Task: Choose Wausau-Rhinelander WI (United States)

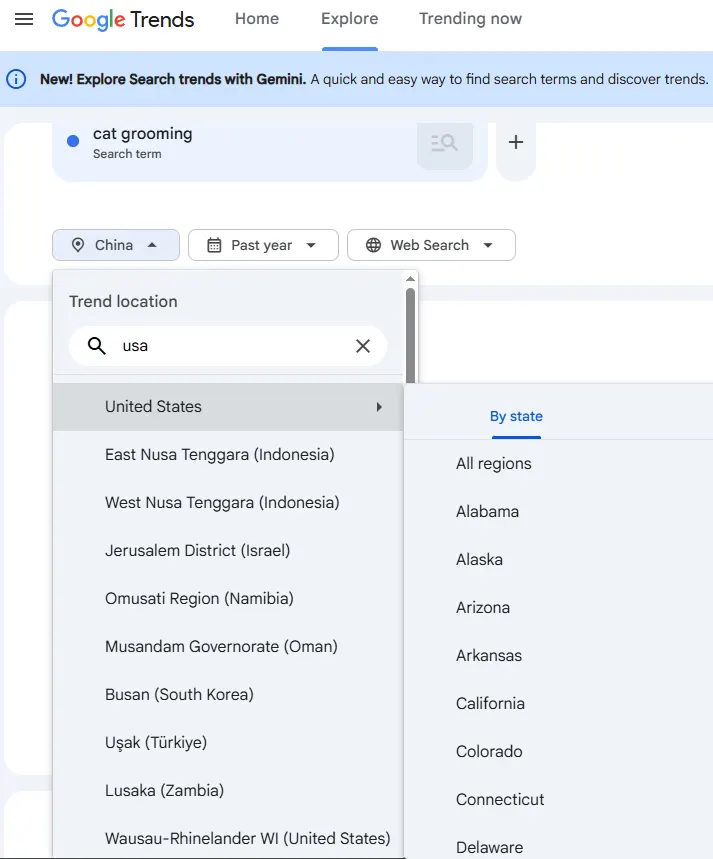Action: click(x=228, y=838)
